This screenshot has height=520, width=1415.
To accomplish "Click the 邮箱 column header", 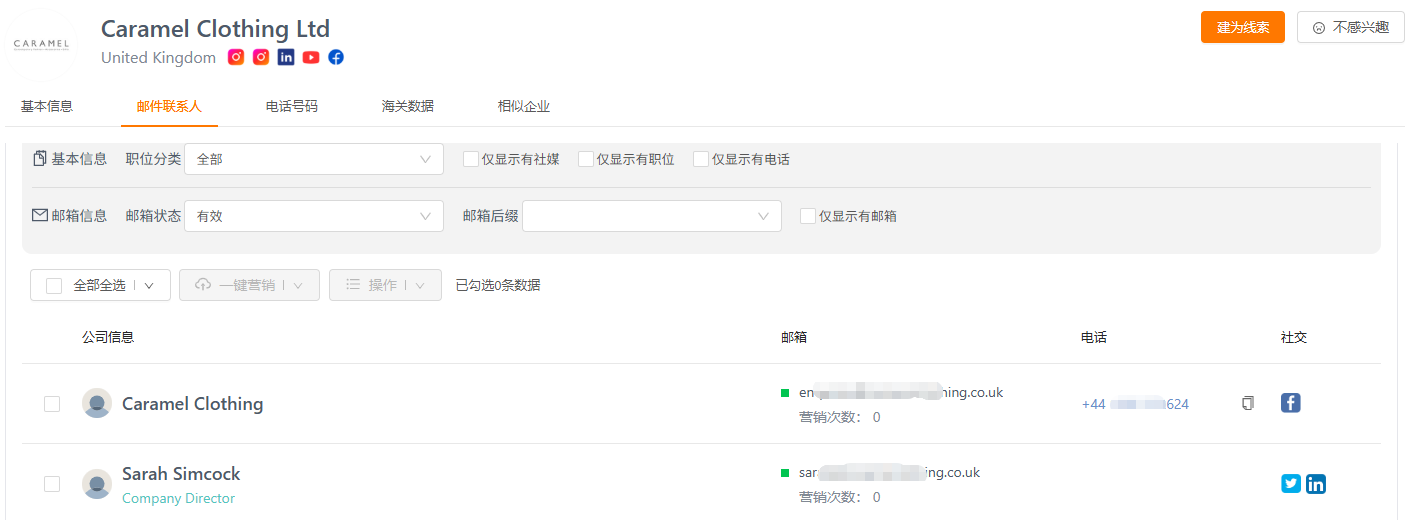I will (794, 337).
